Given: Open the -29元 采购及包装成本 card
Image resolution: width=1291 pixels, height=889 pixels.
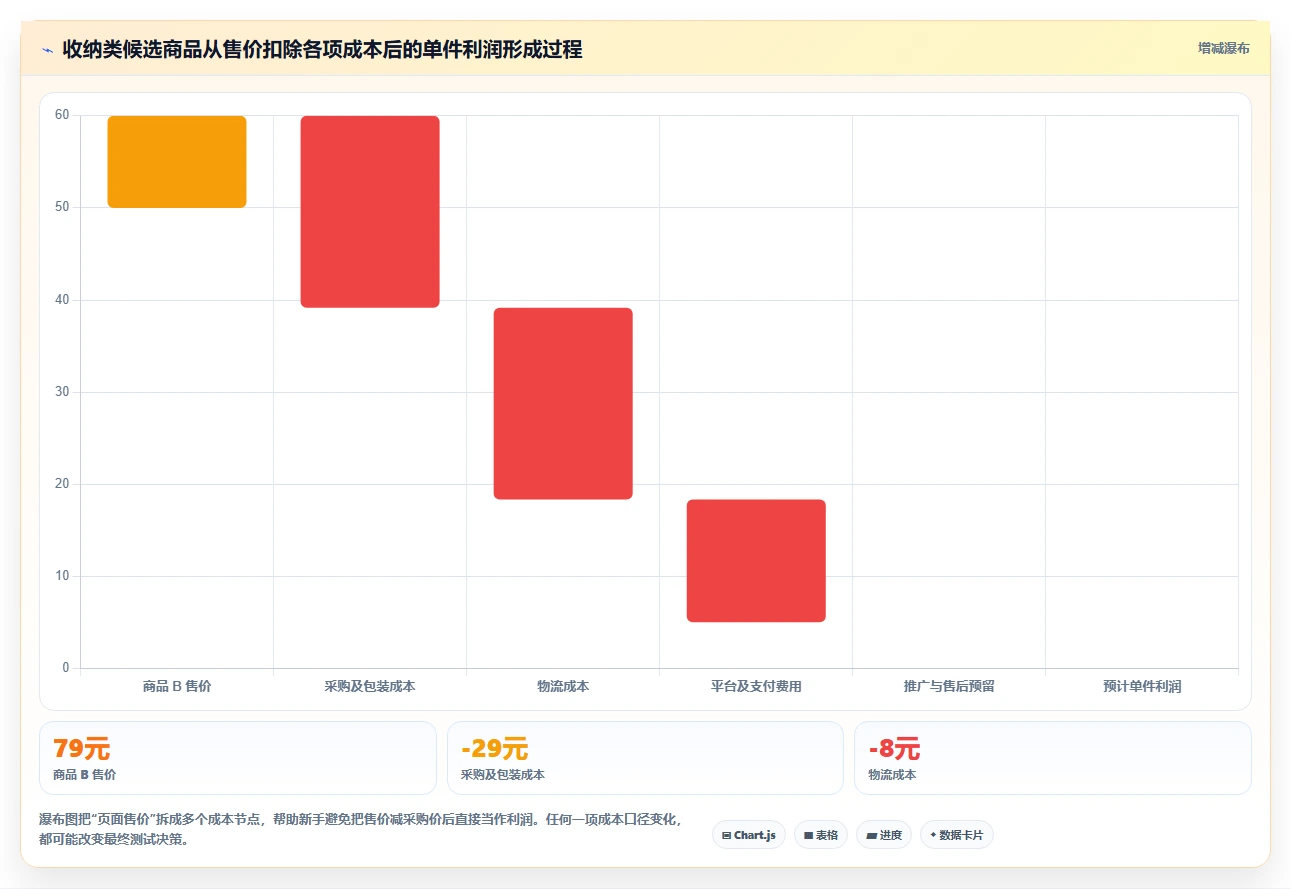Looking at the screenshot, I should pyautogui.click(x=645, y=758).
